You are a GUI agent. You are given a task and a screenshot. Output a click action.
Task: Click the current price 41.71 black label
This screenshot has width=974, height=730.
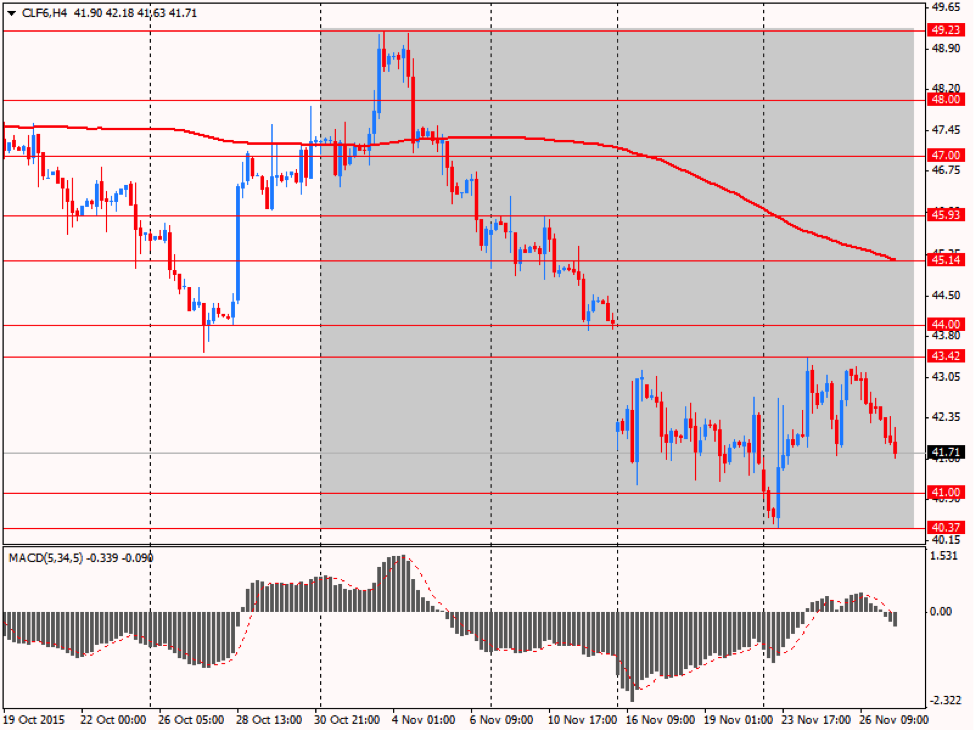tap(945, 453)
